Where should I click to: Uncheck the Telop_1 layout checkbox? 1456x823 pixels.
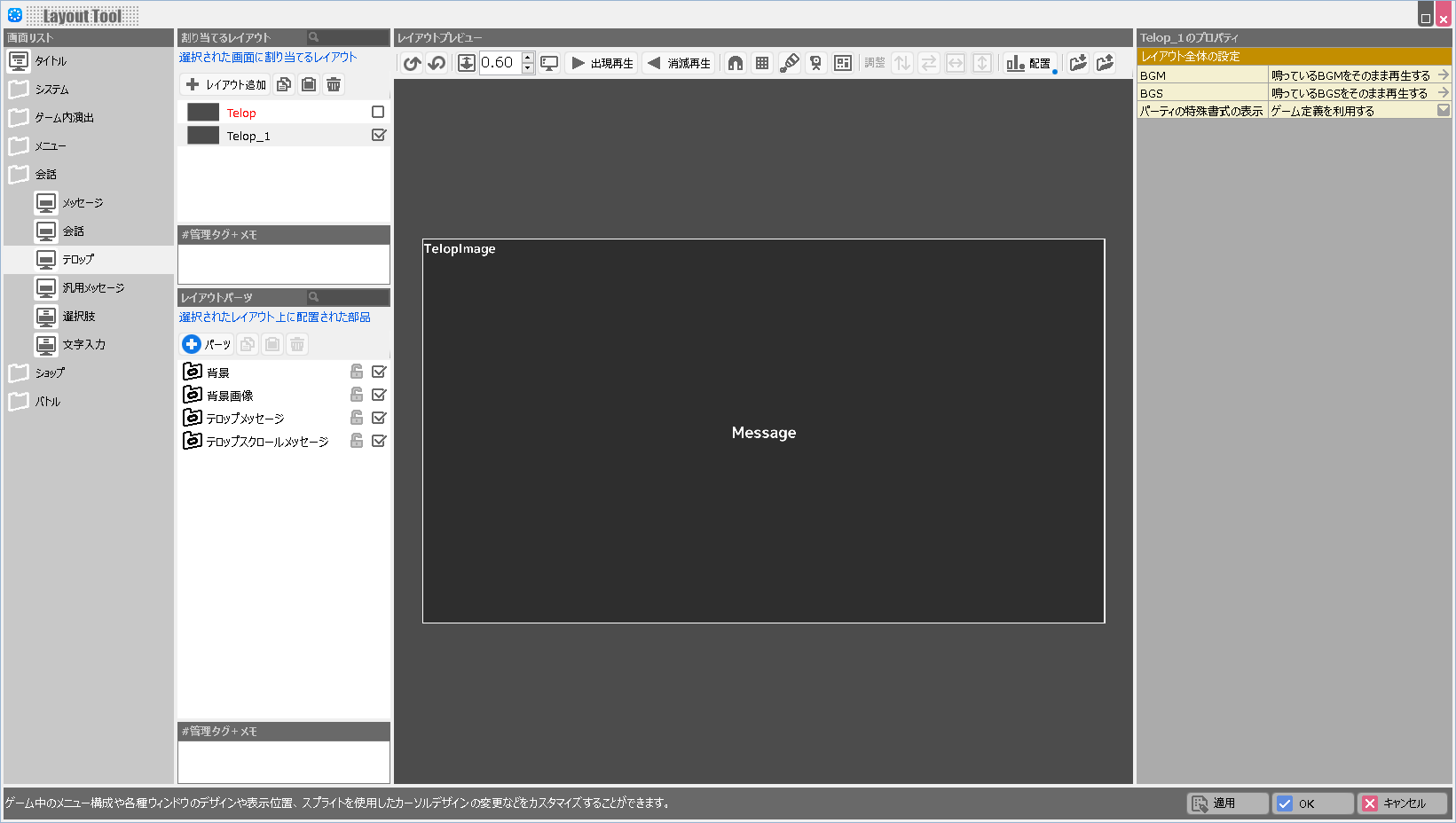(x=378, y=136)
